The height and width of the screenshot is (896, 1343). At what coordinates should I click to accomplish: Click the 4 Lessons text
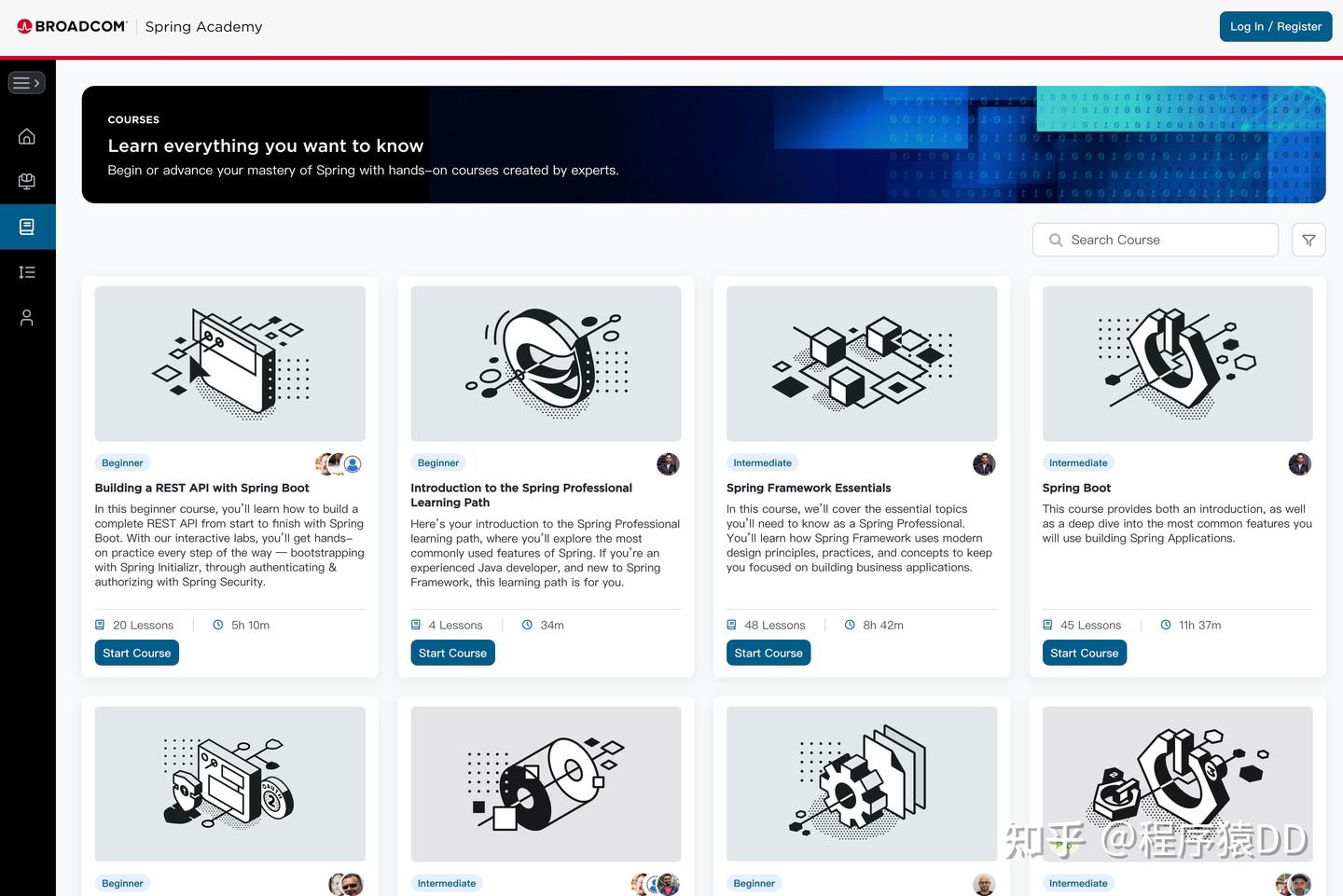[456, 626]
